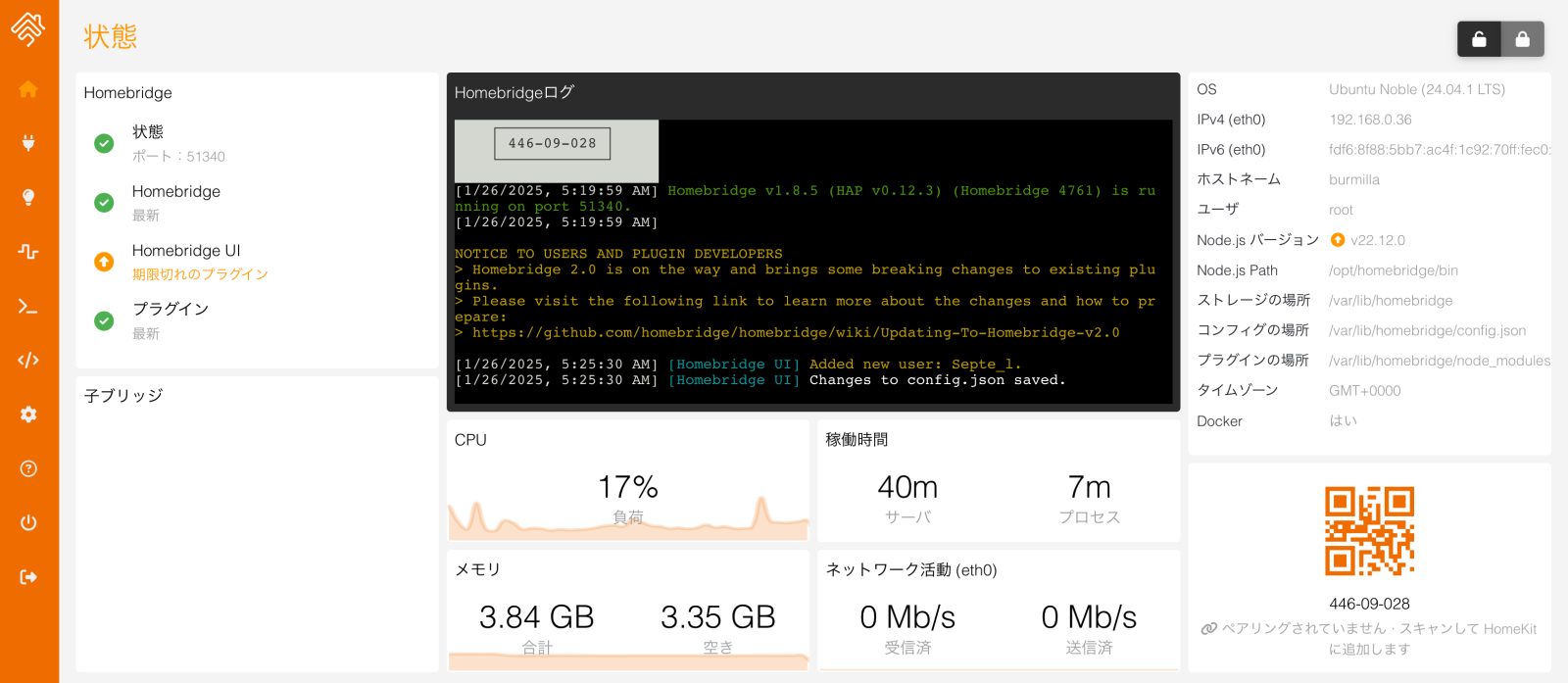The image size is (1568, 683).
Task: Click the 期限切れのプラグイン link
Action: point(200,274)
